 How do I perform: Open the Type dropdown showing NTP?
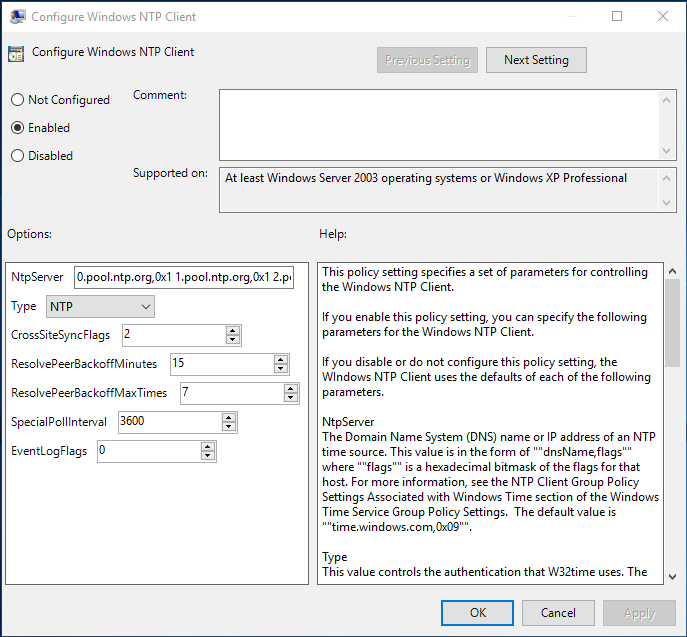pyautogui.click(x=100, y=306)
